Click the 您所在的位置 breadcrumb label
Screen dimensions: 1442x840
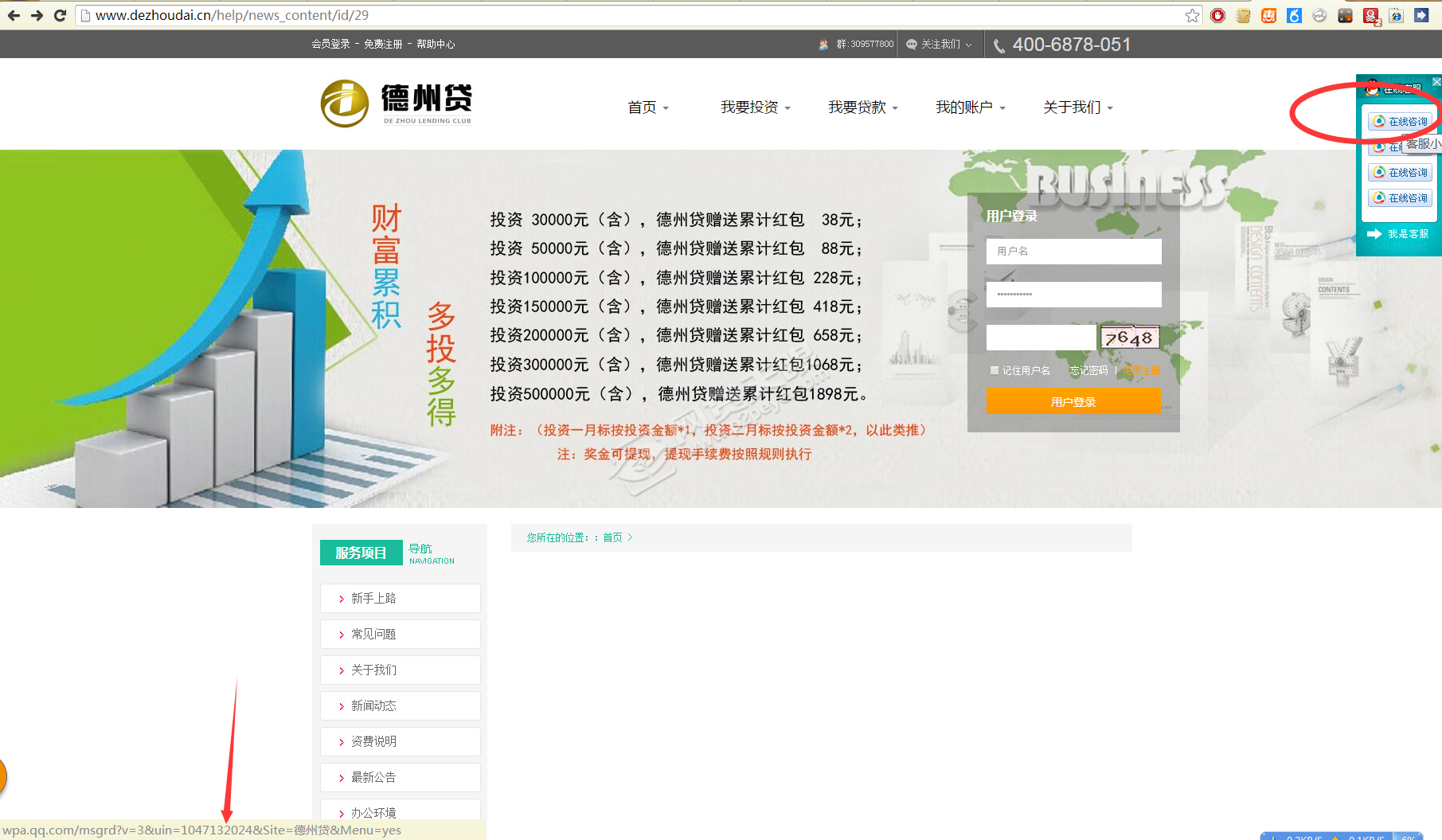pos(557,538)
